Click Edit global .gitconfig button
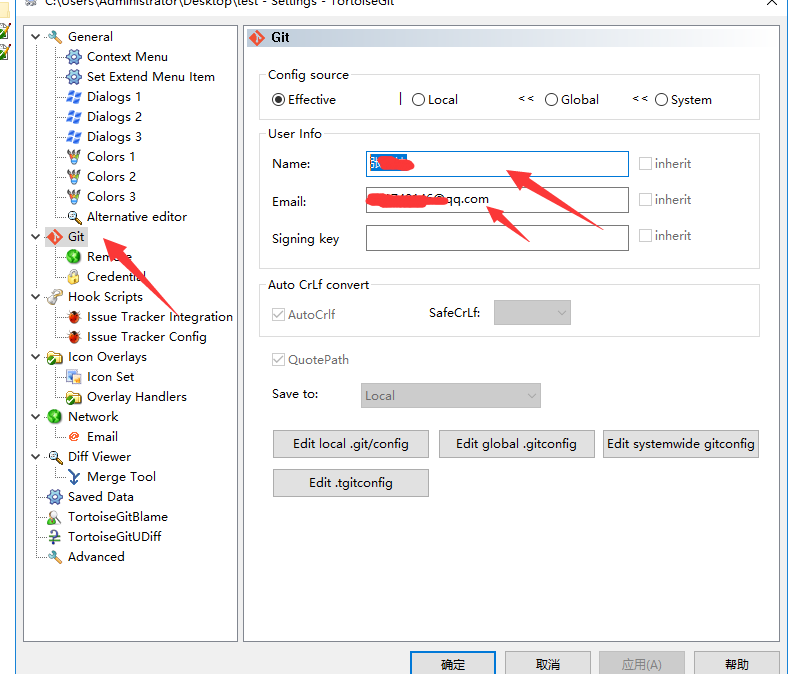This screenshot has height=674, width=793. tap(516, 444)
